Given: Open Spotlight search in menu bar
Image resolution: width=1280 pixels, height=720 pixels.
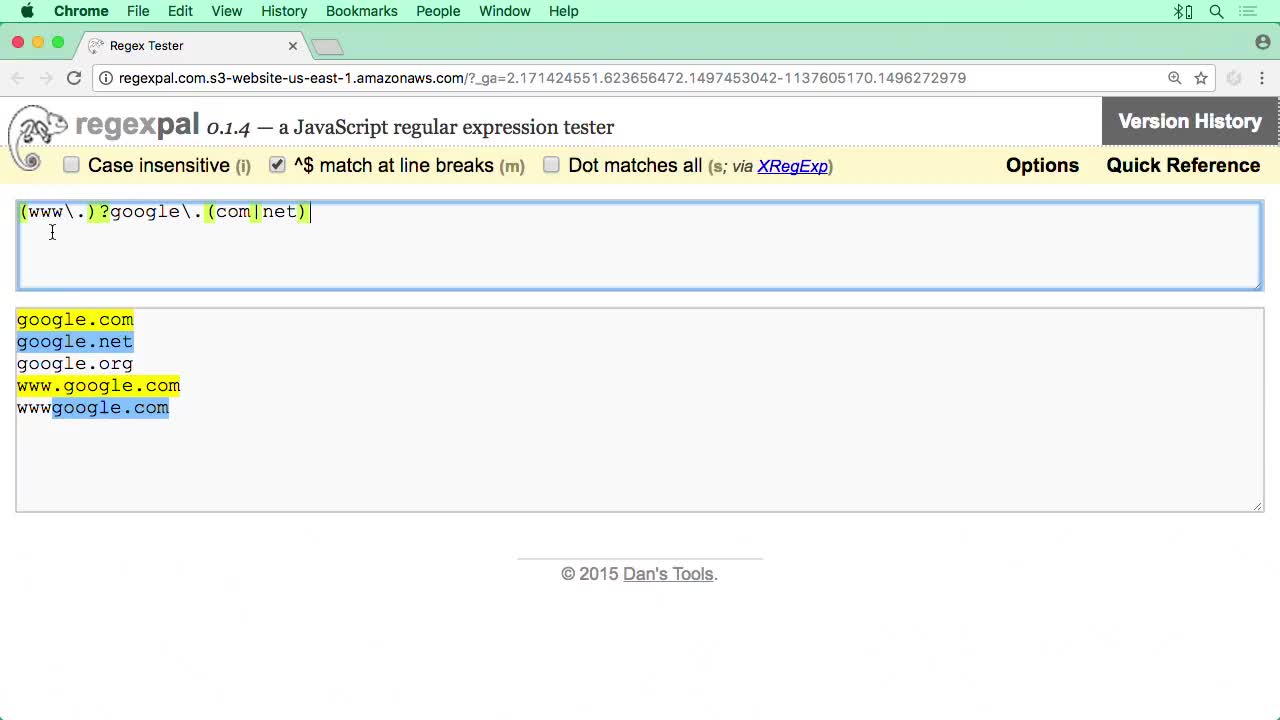Looking at the screenshot, I should (1216, 11).
